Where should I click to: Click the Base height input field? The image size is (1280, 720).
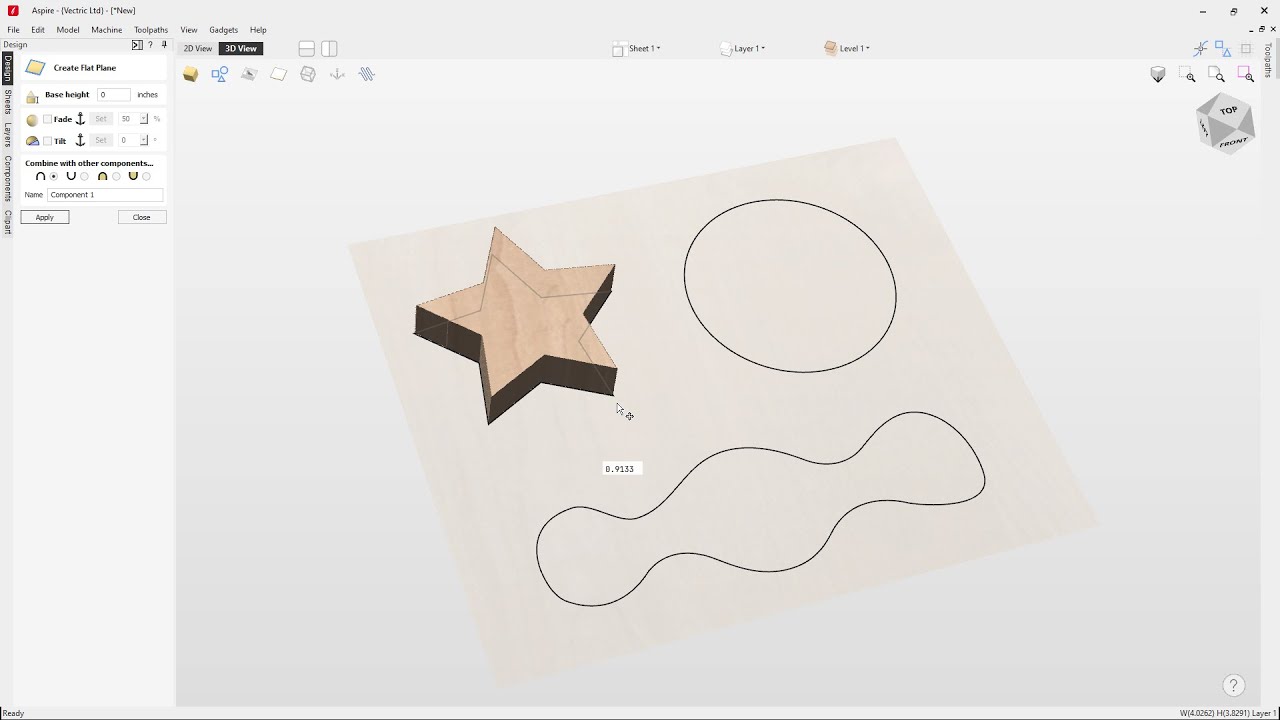pos(114,95)
